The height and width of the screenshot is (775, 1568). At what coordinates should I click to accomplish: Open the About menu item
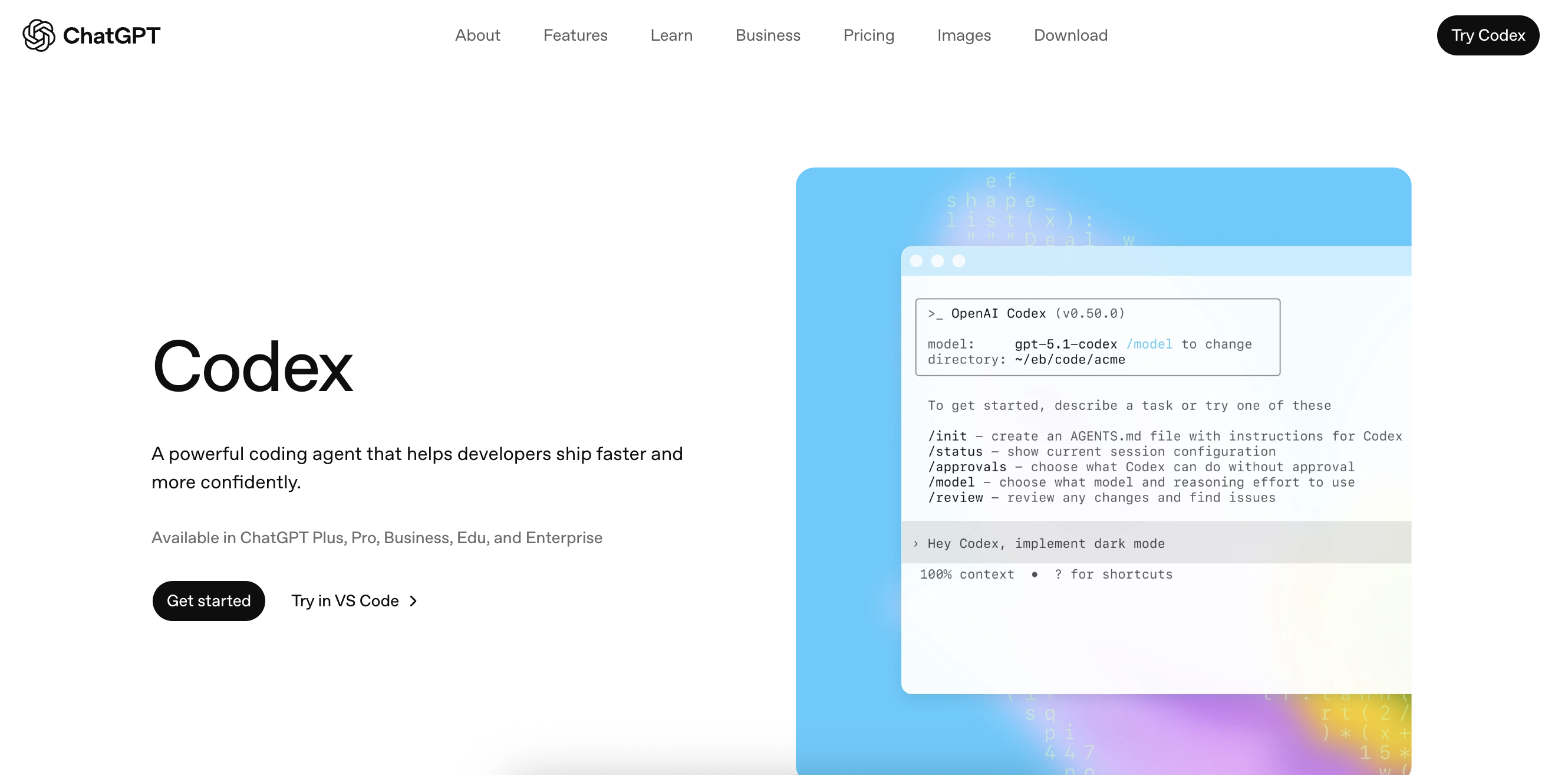pos(477,35)
